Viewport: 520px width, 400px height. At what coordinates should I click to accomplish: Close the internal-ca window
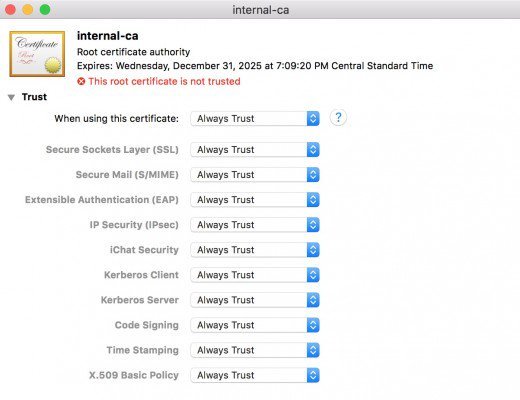click(x=10, y=10)
